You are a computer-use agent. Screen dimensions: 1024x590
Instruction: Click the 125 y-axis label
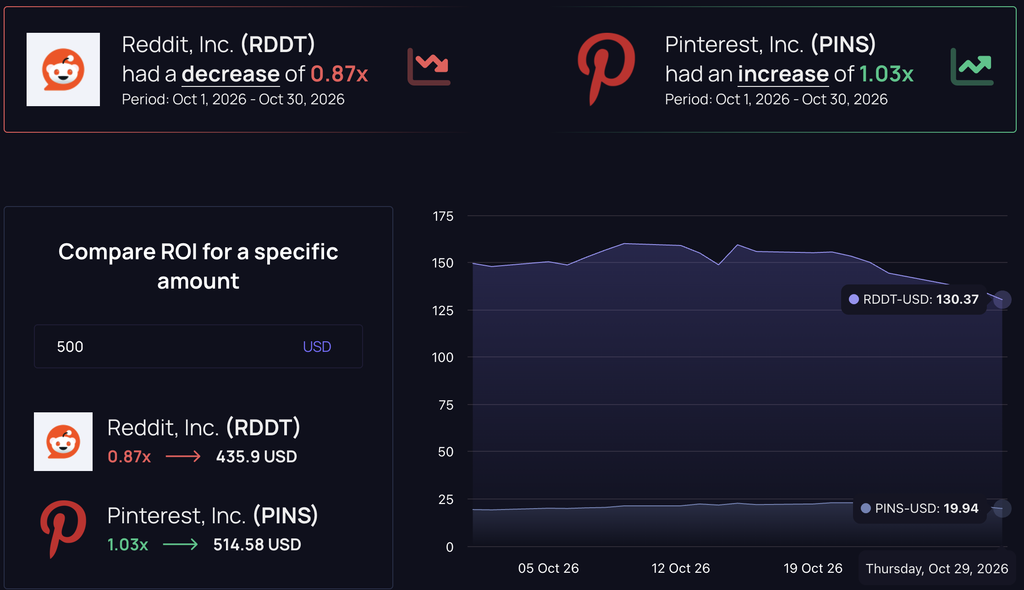pos(443,311)
